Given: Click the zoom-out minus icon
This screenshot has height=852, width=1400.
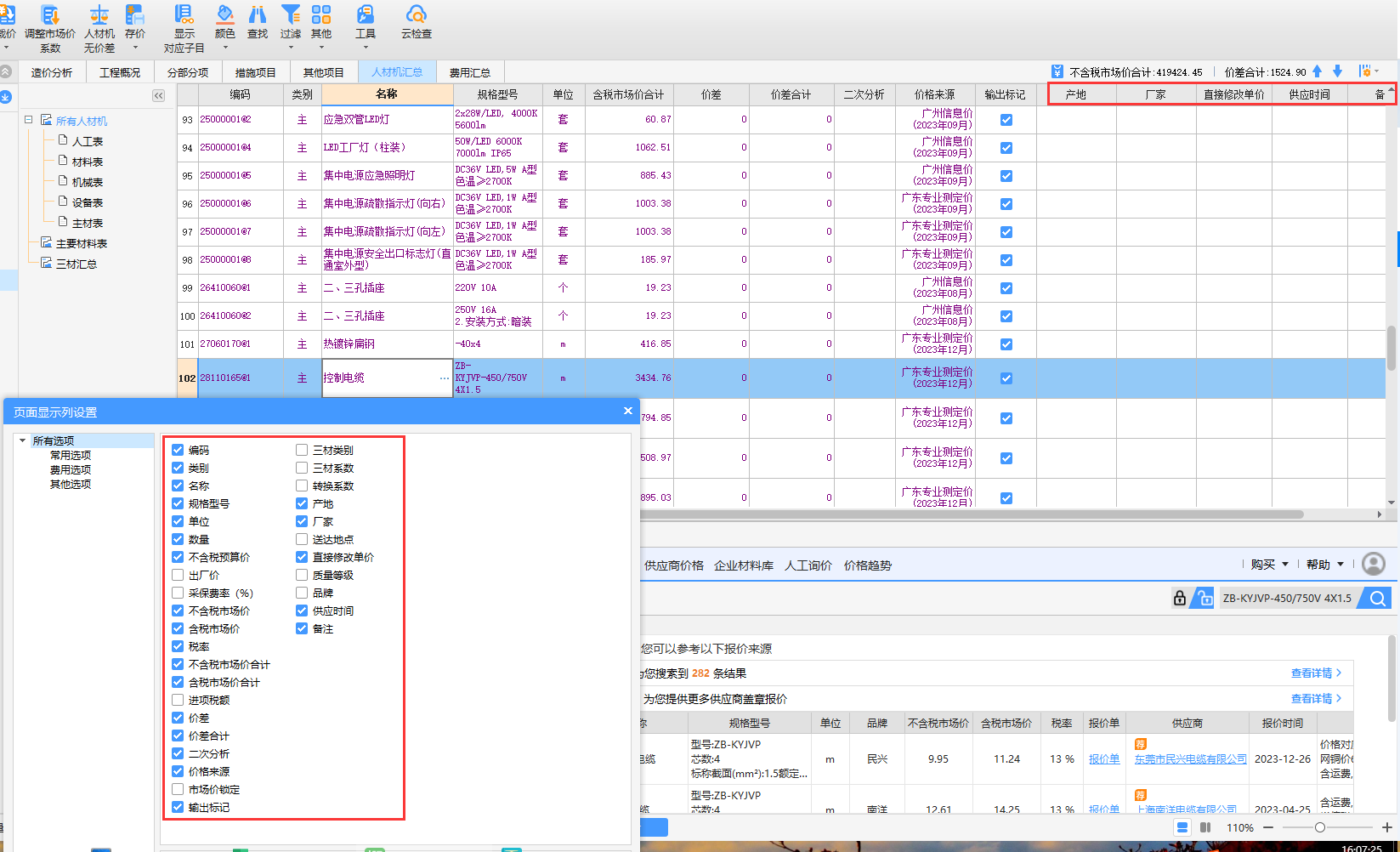Looking at the screenshot, I should pos(1268,827).
